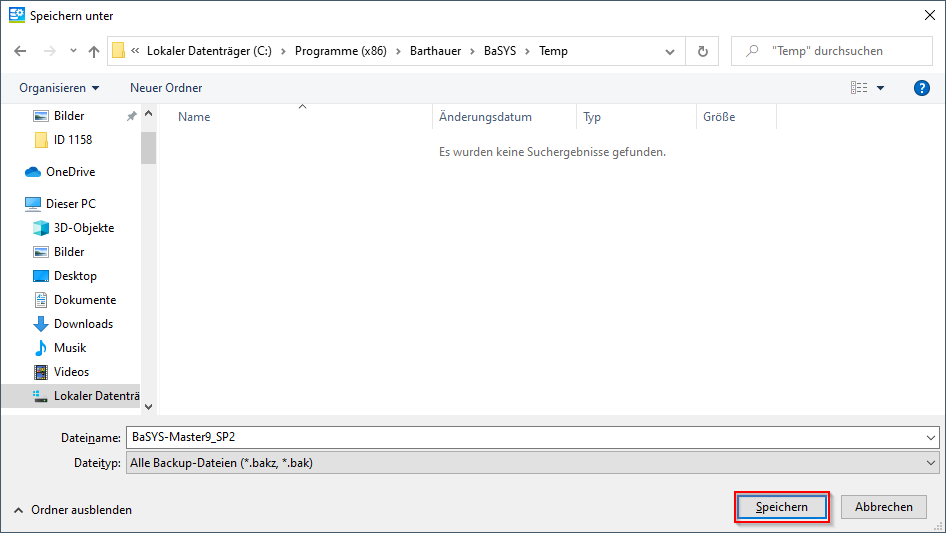Cancel the dialog with Abbrechen
The width and height of the screenshot is (946, 533).
(x=883, y=507)
